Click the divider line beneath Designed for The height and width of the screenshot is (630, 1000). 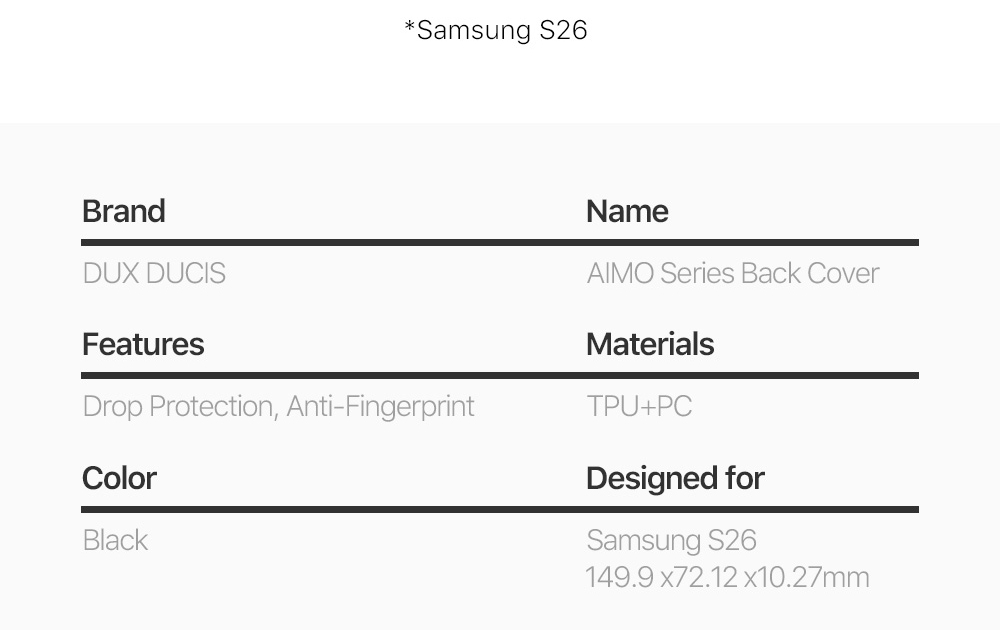(x=752, y=509)
